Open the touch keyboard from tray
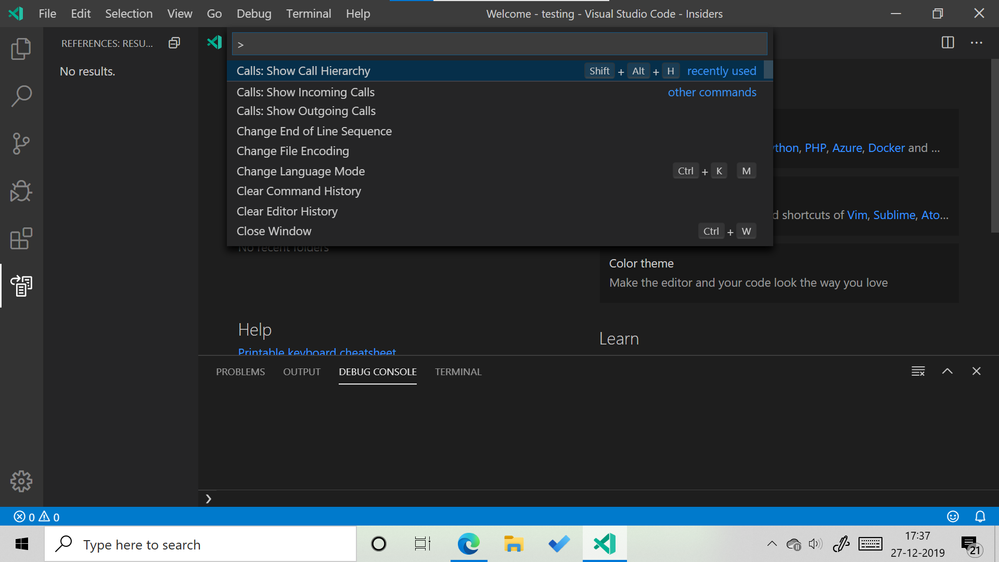The image size is (999, 562). [870, 544]
